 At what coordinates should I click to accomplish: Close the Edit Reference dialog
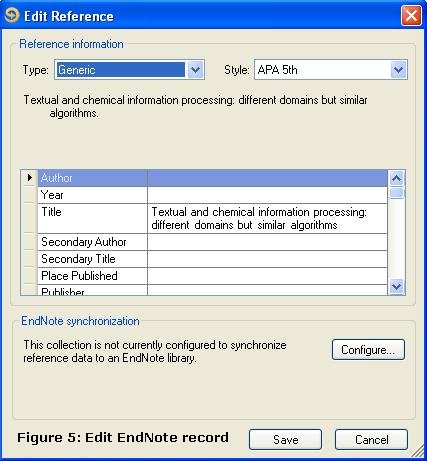click(x=411, y=16)
